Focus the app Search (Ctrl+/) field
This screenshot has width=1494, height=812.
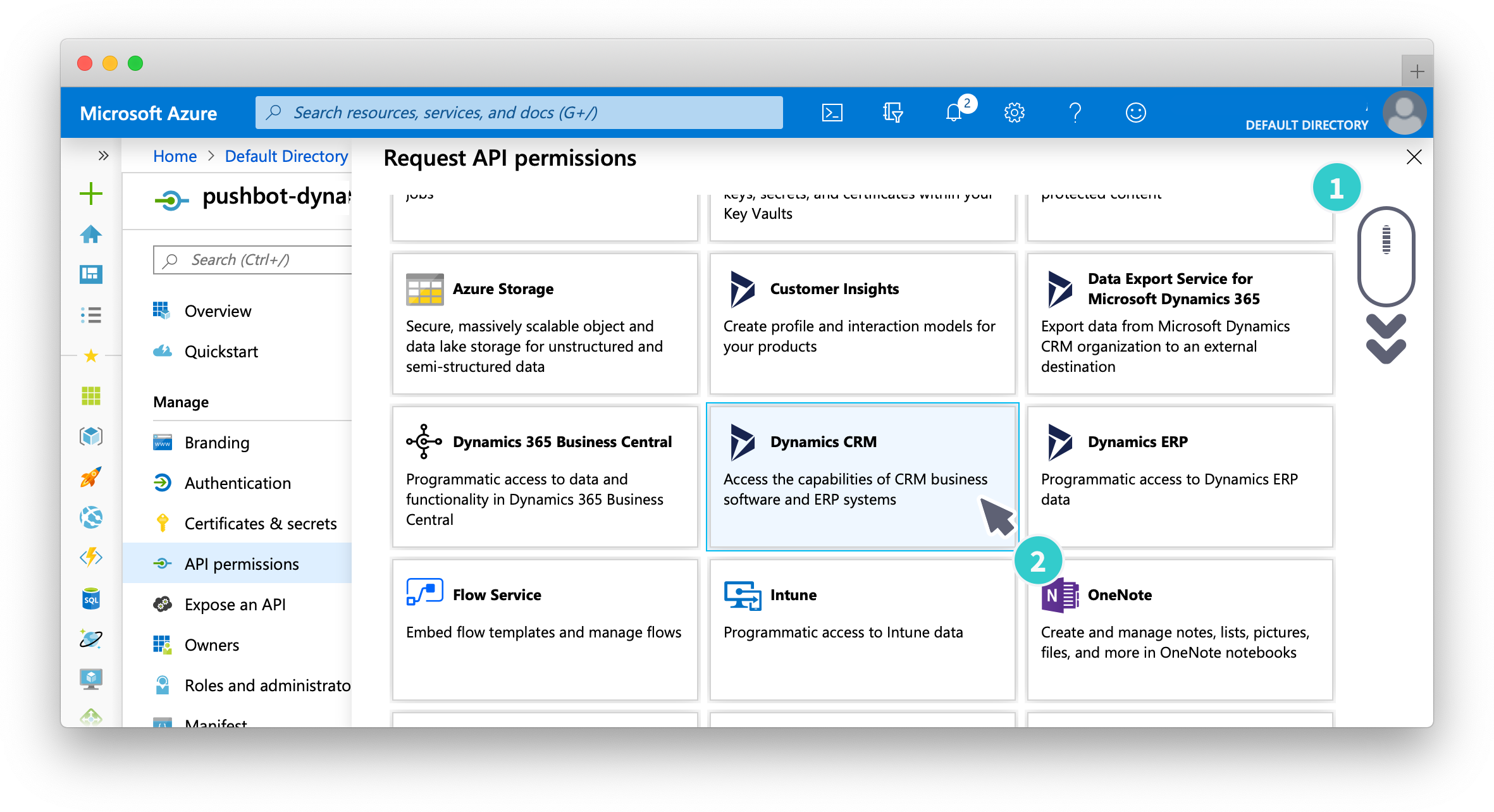pos(253,260)
